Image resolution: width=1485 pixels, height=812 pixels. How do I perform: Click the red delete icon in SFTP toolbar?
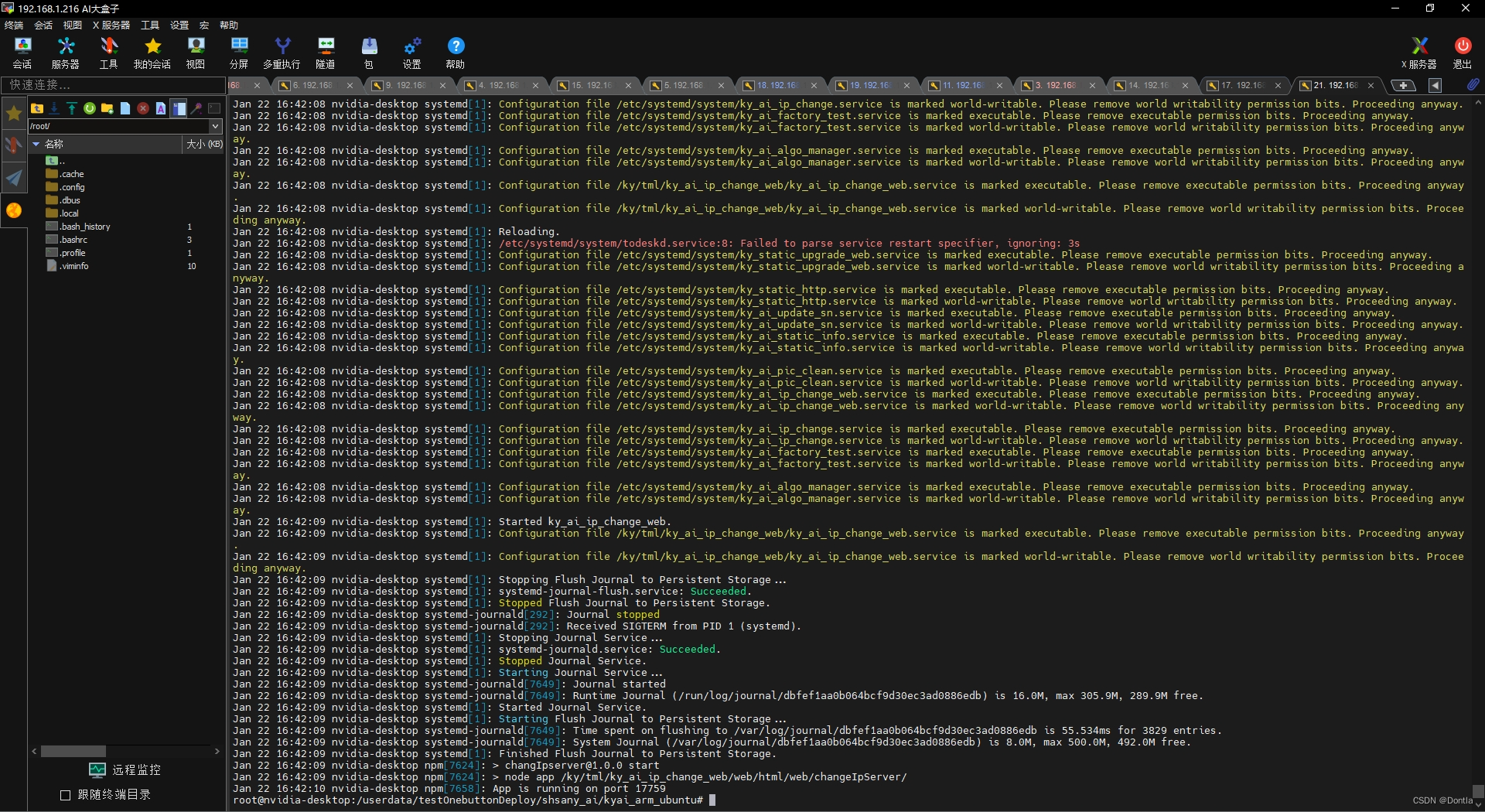coord(143,108)
